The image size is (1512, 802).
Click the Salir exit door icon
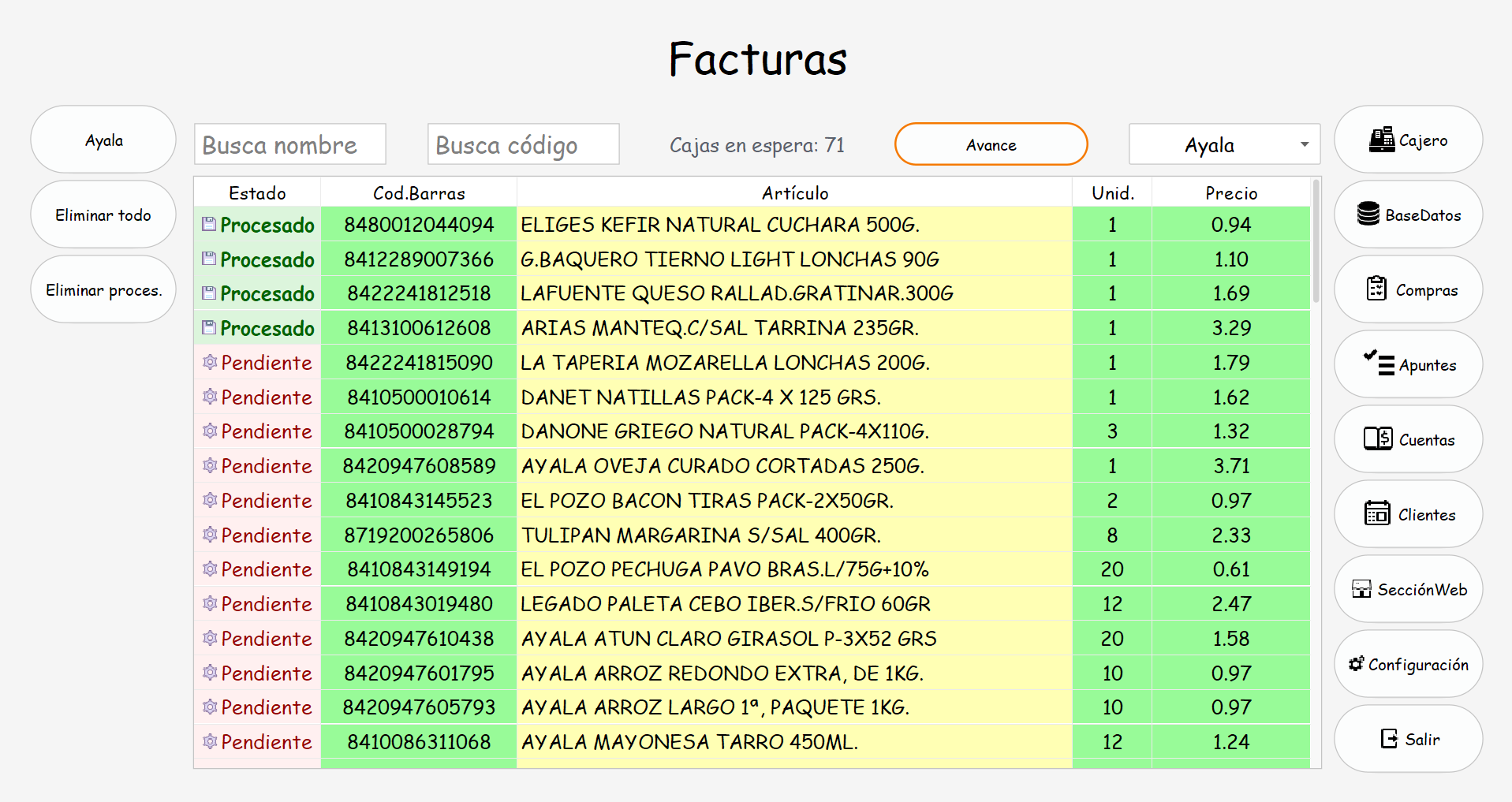(x=1389, y=739)
